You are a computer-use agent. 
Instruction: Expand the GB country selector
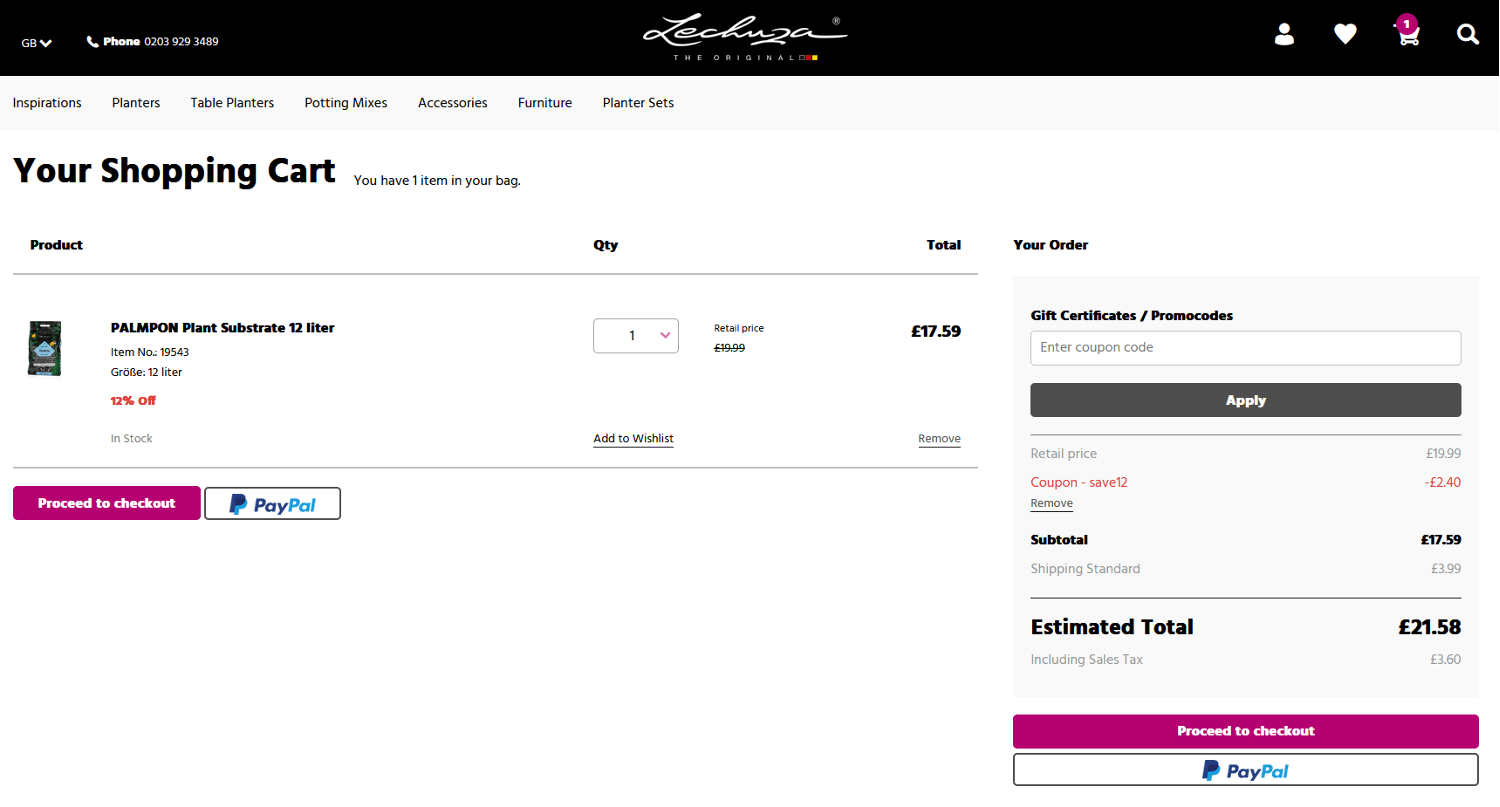pos(37,43)
